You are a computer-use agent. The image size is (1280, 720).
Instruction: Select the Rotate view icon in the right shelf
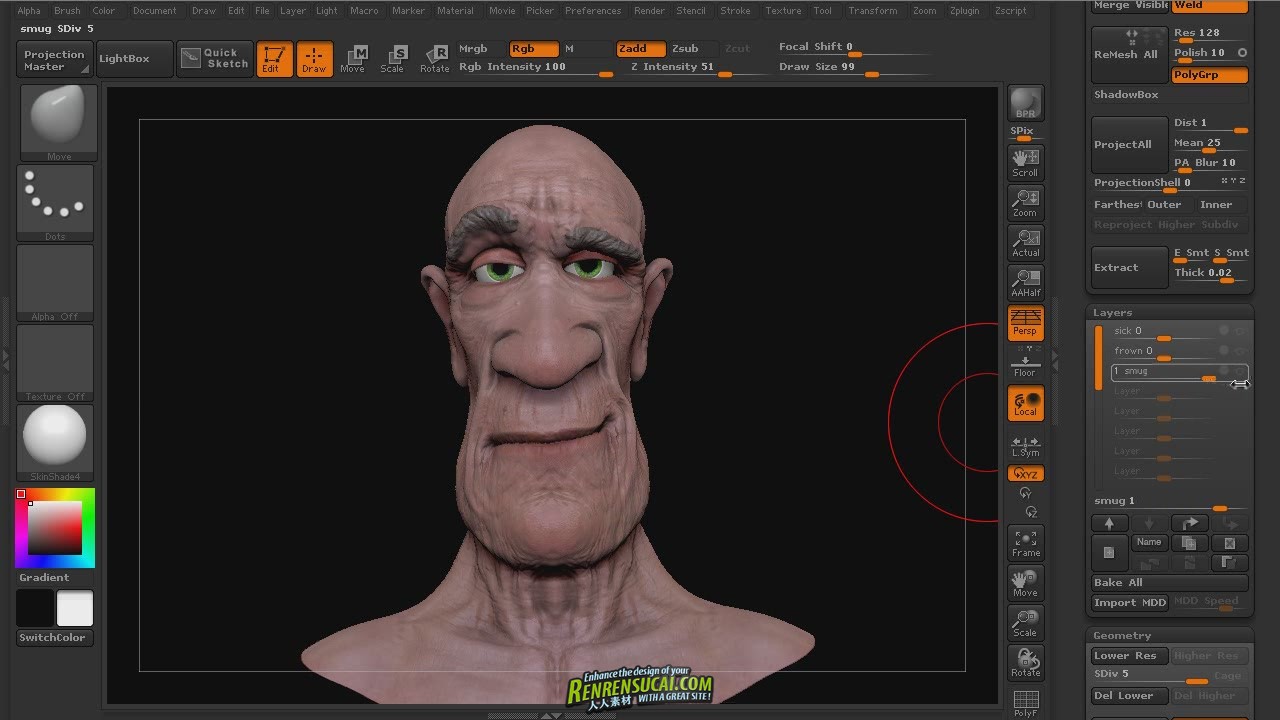click(x=1025, y=663)
